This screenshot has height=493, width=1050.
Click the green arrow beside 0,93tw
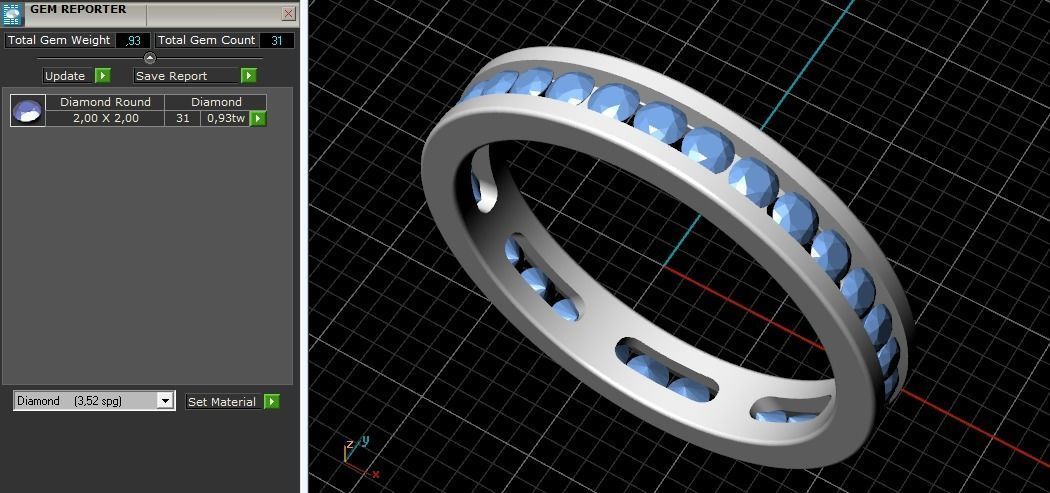coord(258,119)
